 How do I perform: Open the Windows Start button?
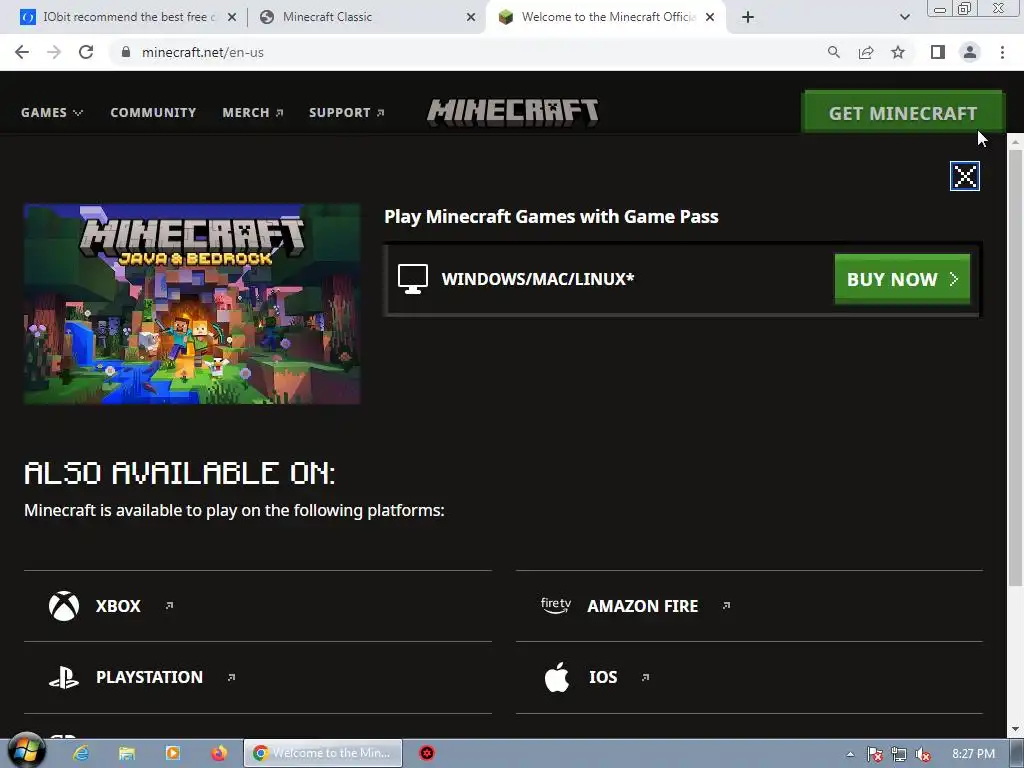coord(26,751)
